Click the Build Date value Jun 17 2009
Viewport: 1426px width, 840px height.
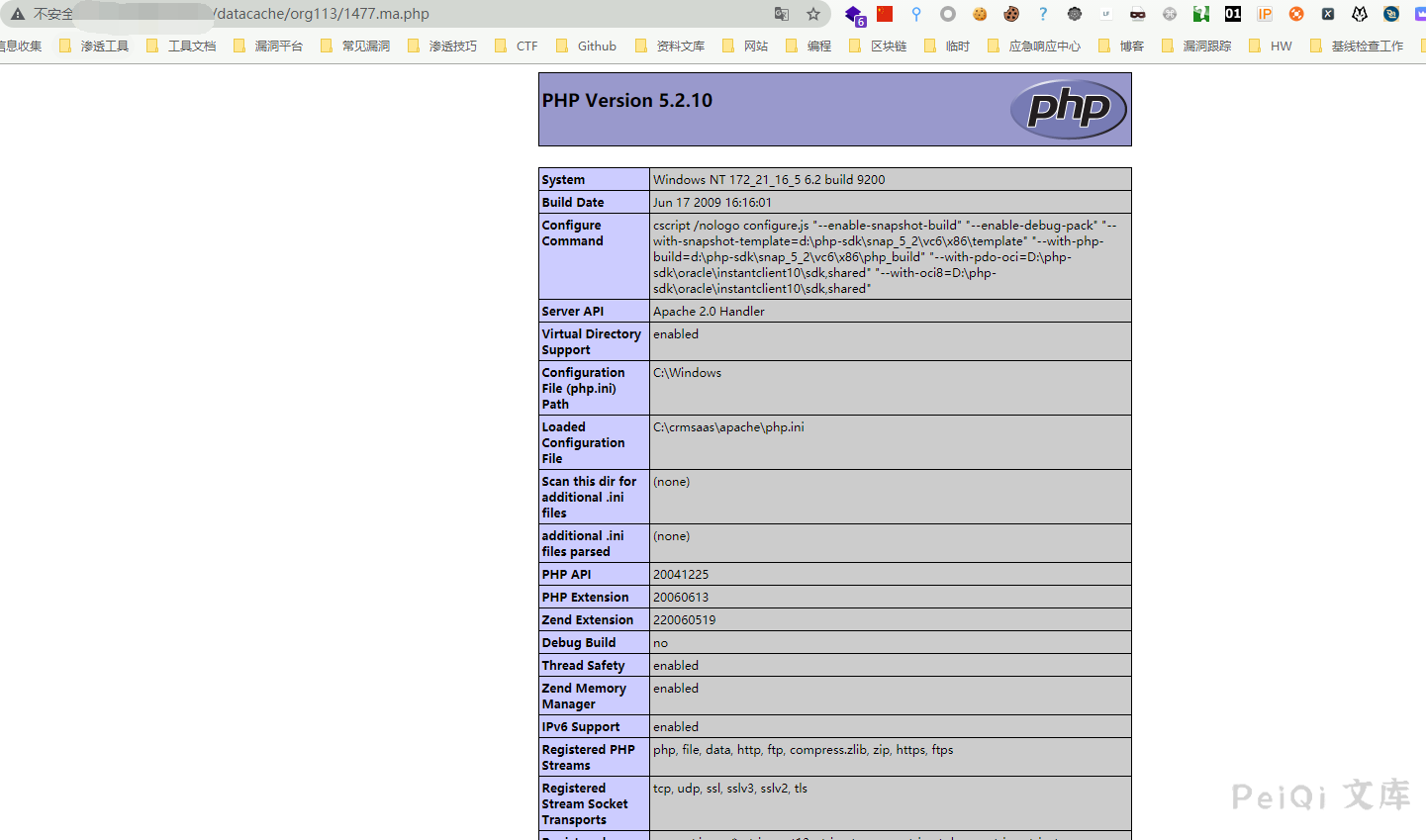pyautogui.click(x=712, y=202)
